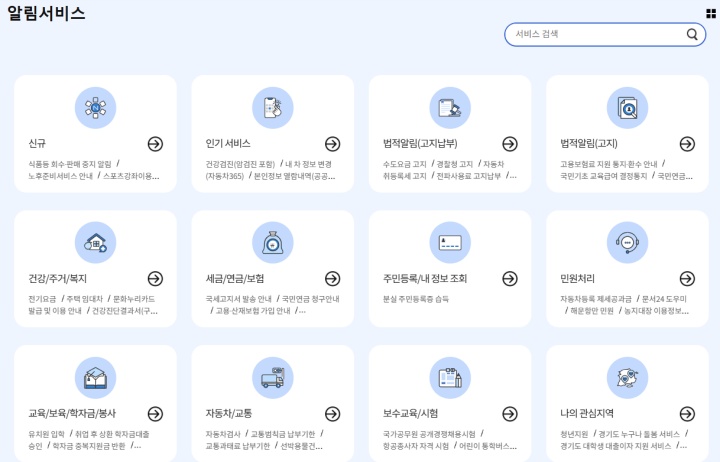The height and width of the screenshot is (462, 720).
Task: Click the 자동차/교통 heading
Action: 229,413
